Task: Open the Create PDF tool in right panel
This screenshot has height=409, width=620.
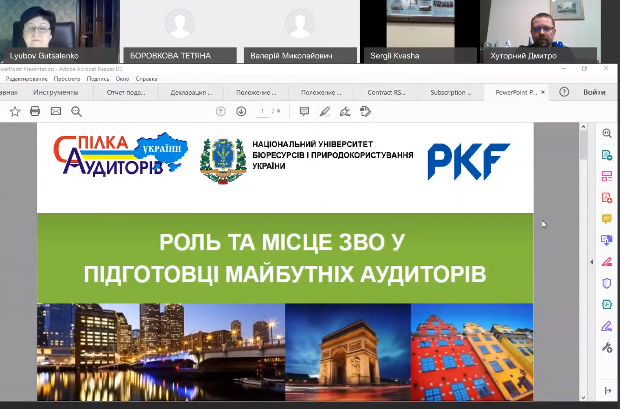Action: pos(607,197)
